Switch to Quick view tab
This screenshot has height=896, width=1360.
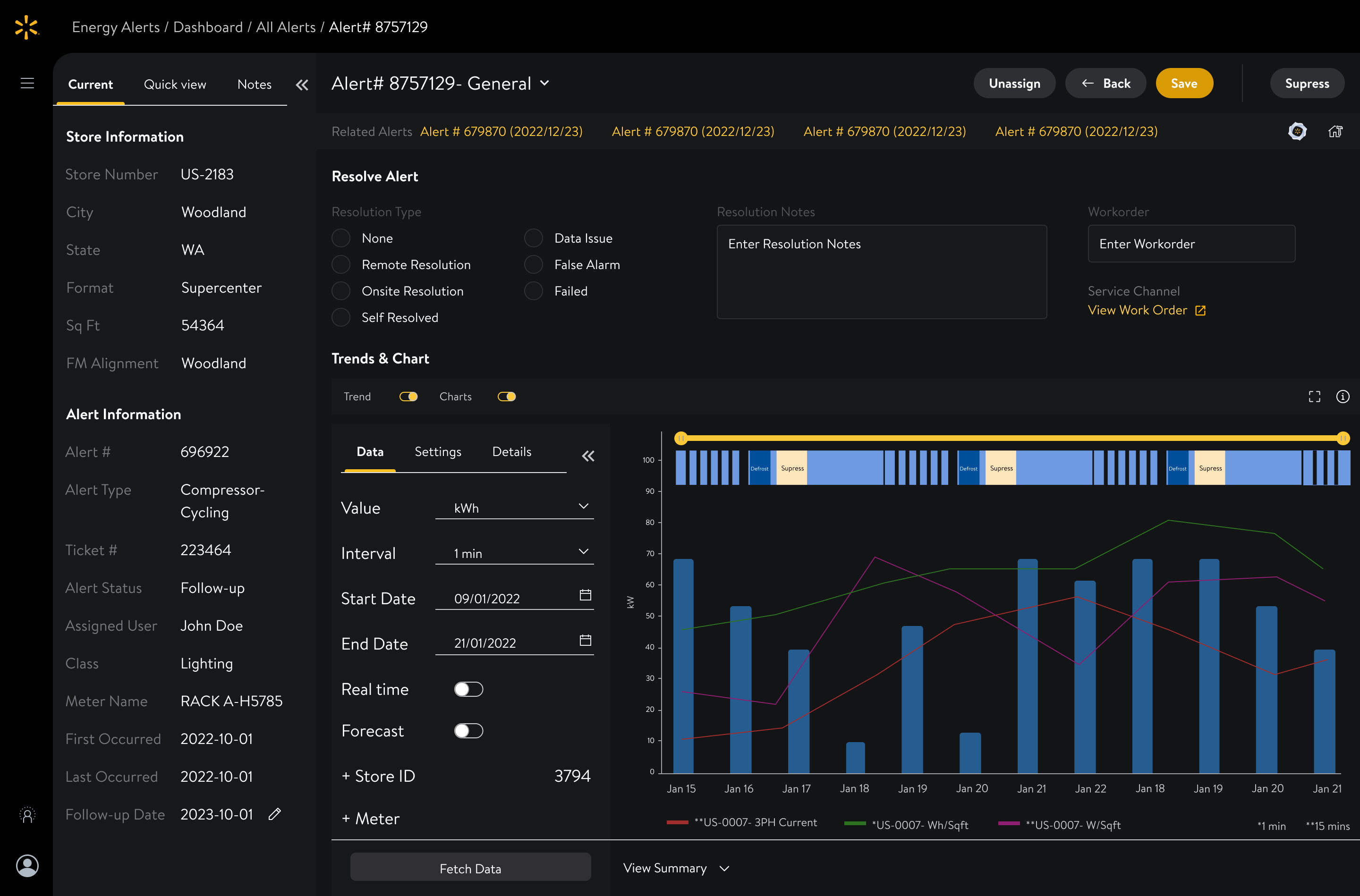click(175, 85)
